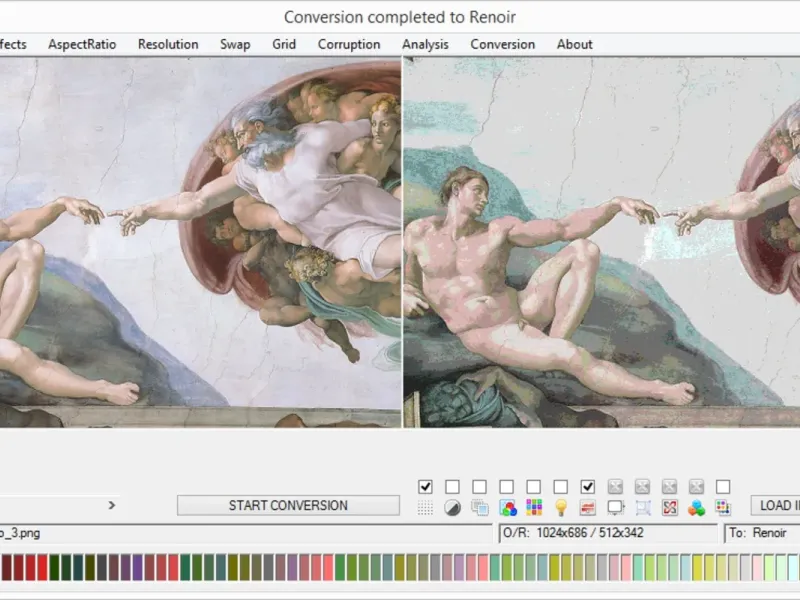
Task: Open the Conversion menu
Action: click(x=503, y=44)
